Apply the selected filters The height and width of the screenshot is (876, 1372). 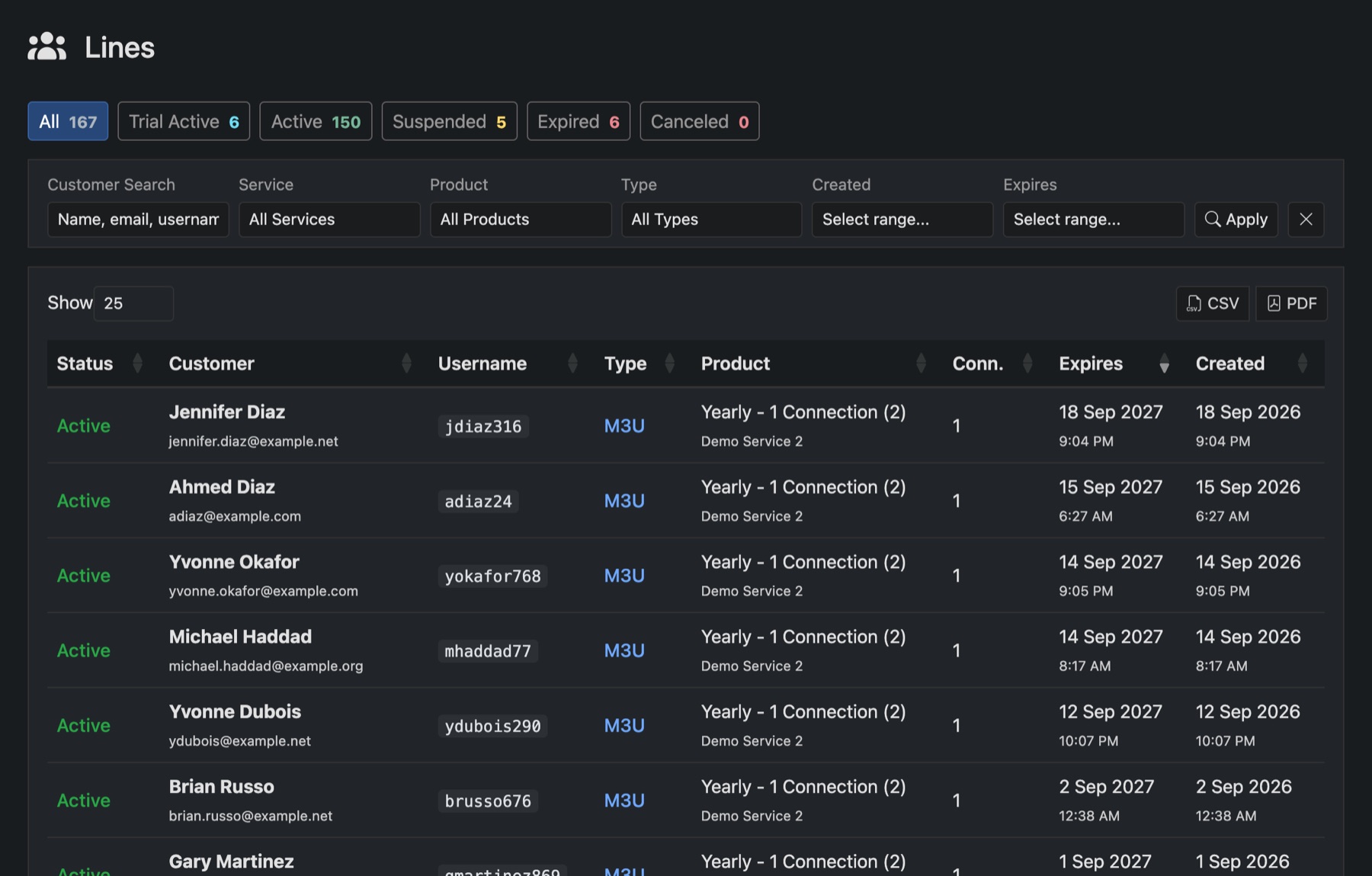click(x=1236, y=220)
